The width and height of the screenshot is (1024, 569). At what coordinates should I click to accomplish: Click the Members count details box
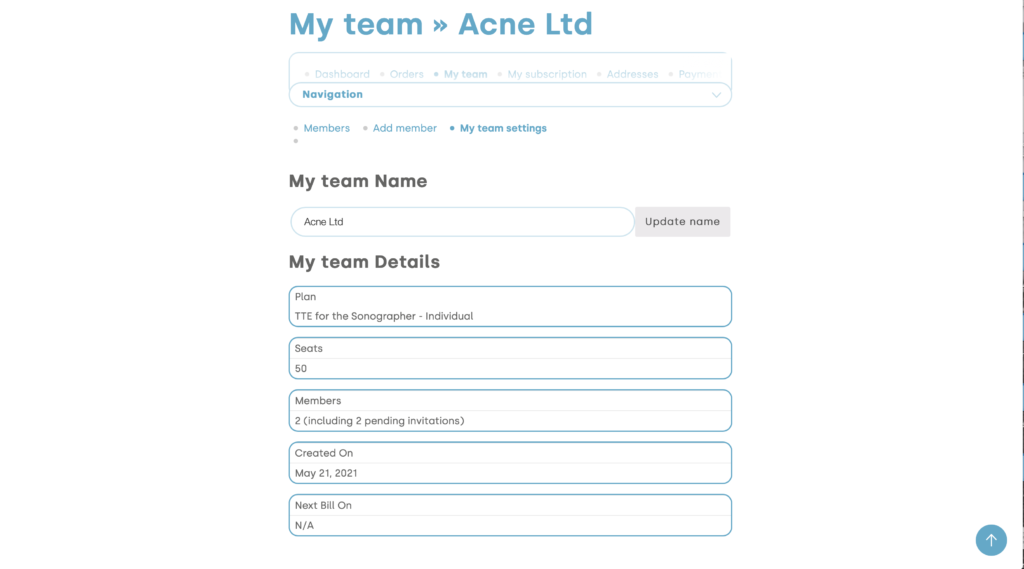[x=510, y=410]
